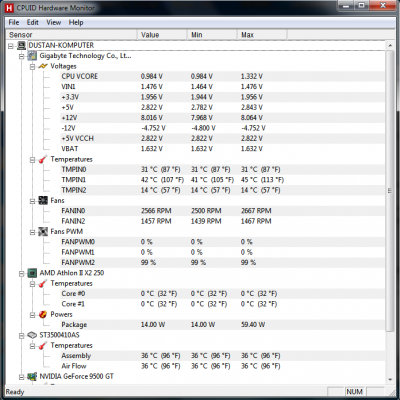
Task: Collapse the DUSTAN-KOMPUTER root node
Action: [11, 46]
